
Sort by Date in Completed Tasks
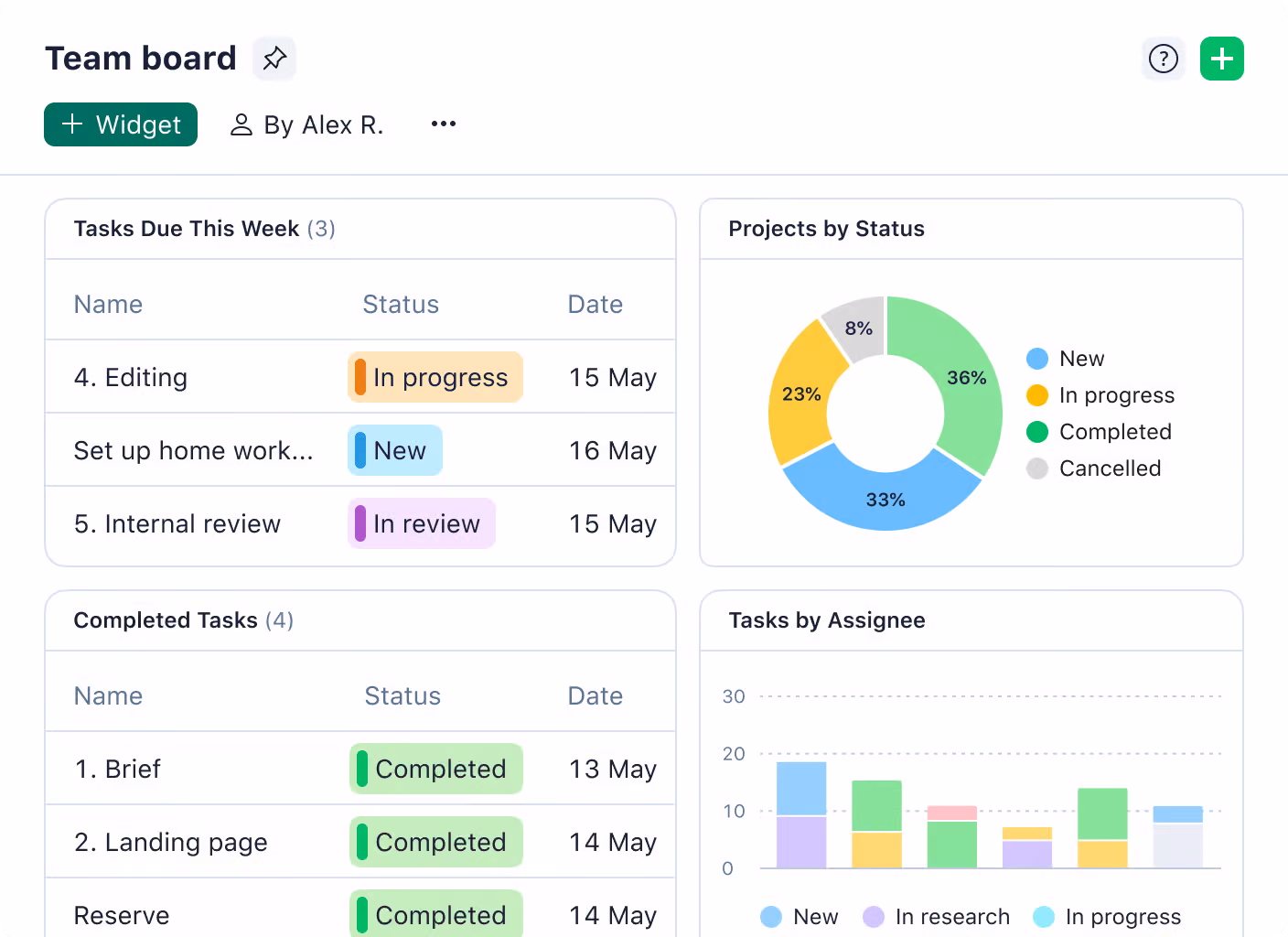pyautogui.click(x=596, y=695)
